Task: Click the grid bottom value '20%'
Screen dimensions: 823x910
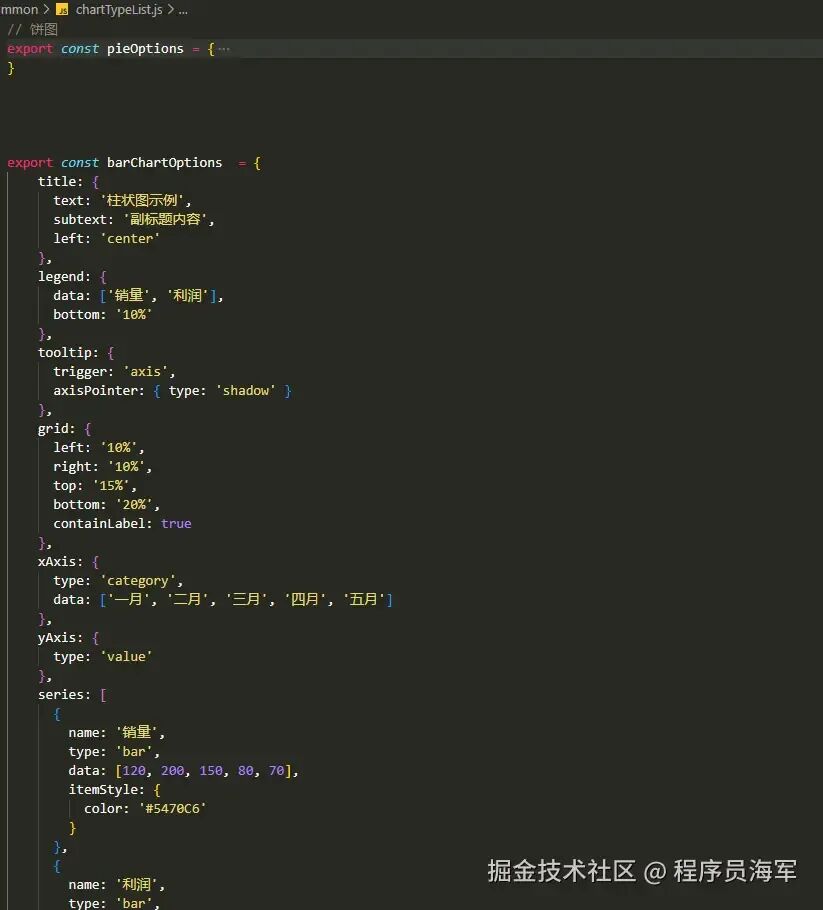Action: point(136,504)
